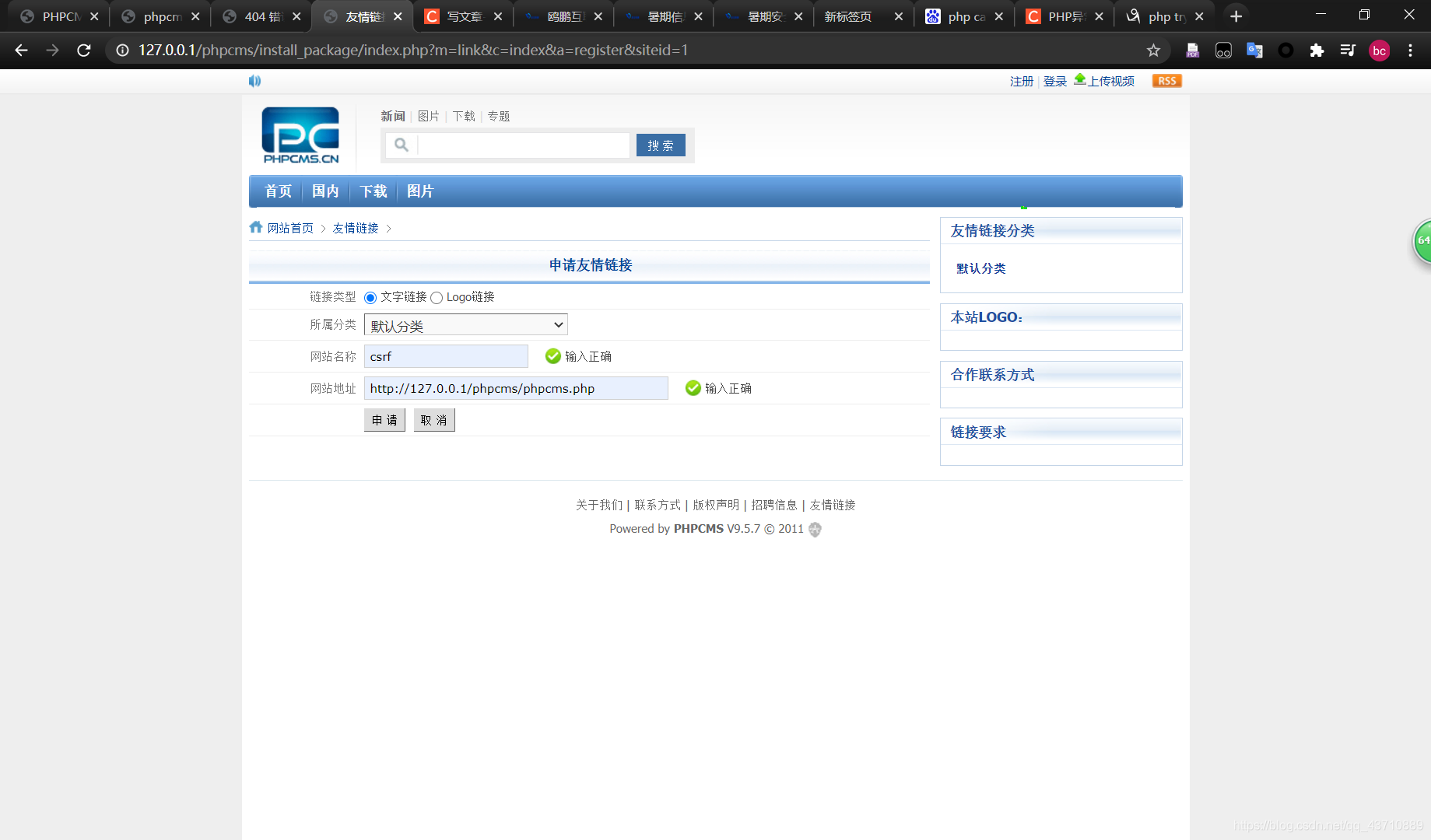Viewport: 1431px width, 840px height.
Task: Open the 图片 item in blue navbar
Action: coord(420,191)
